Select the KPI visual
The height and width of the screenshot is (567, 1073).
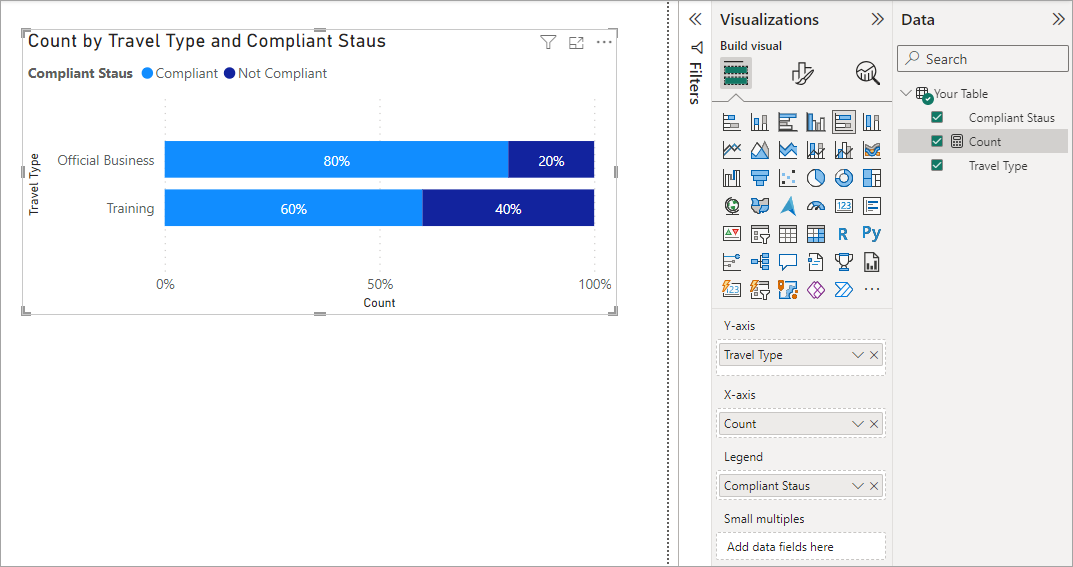(732, 233)
